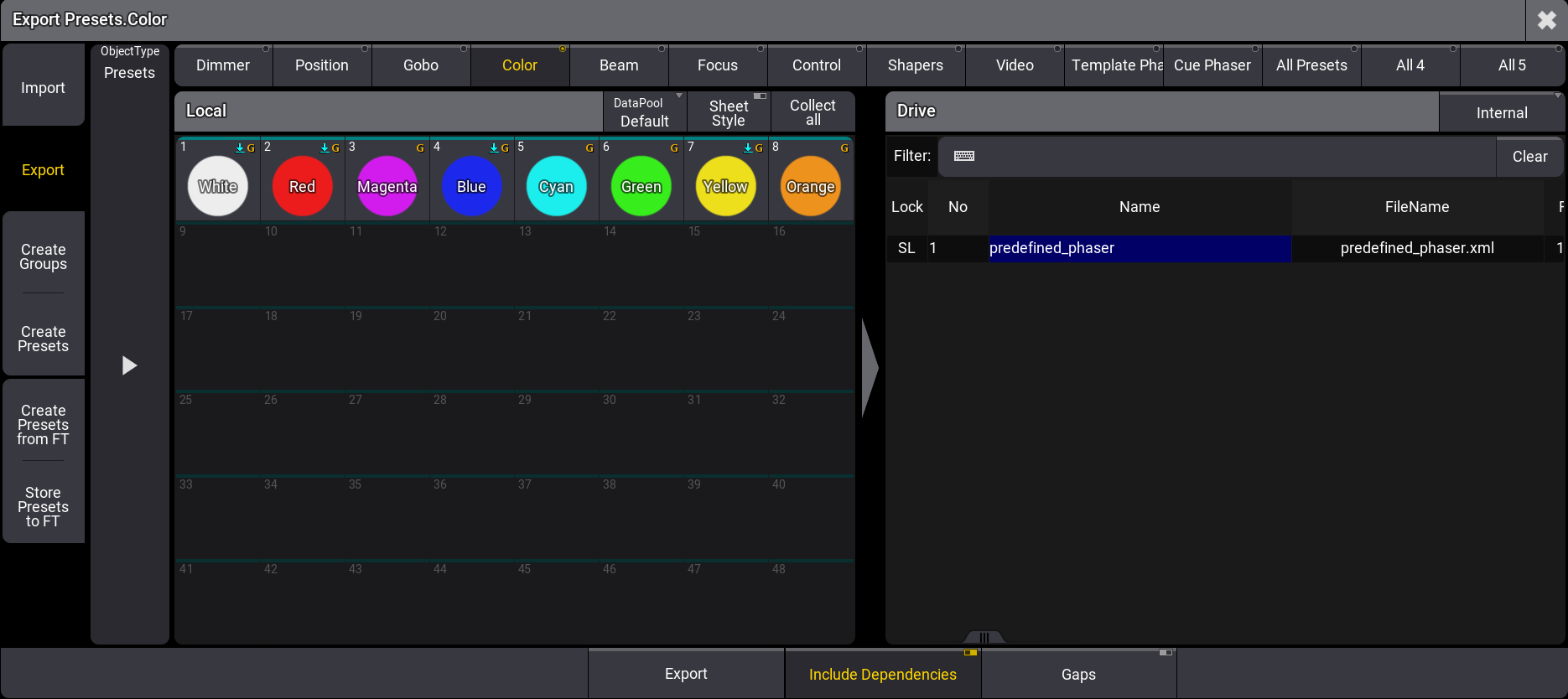Toggle the Gaps option

click(x=1078, y=674)
